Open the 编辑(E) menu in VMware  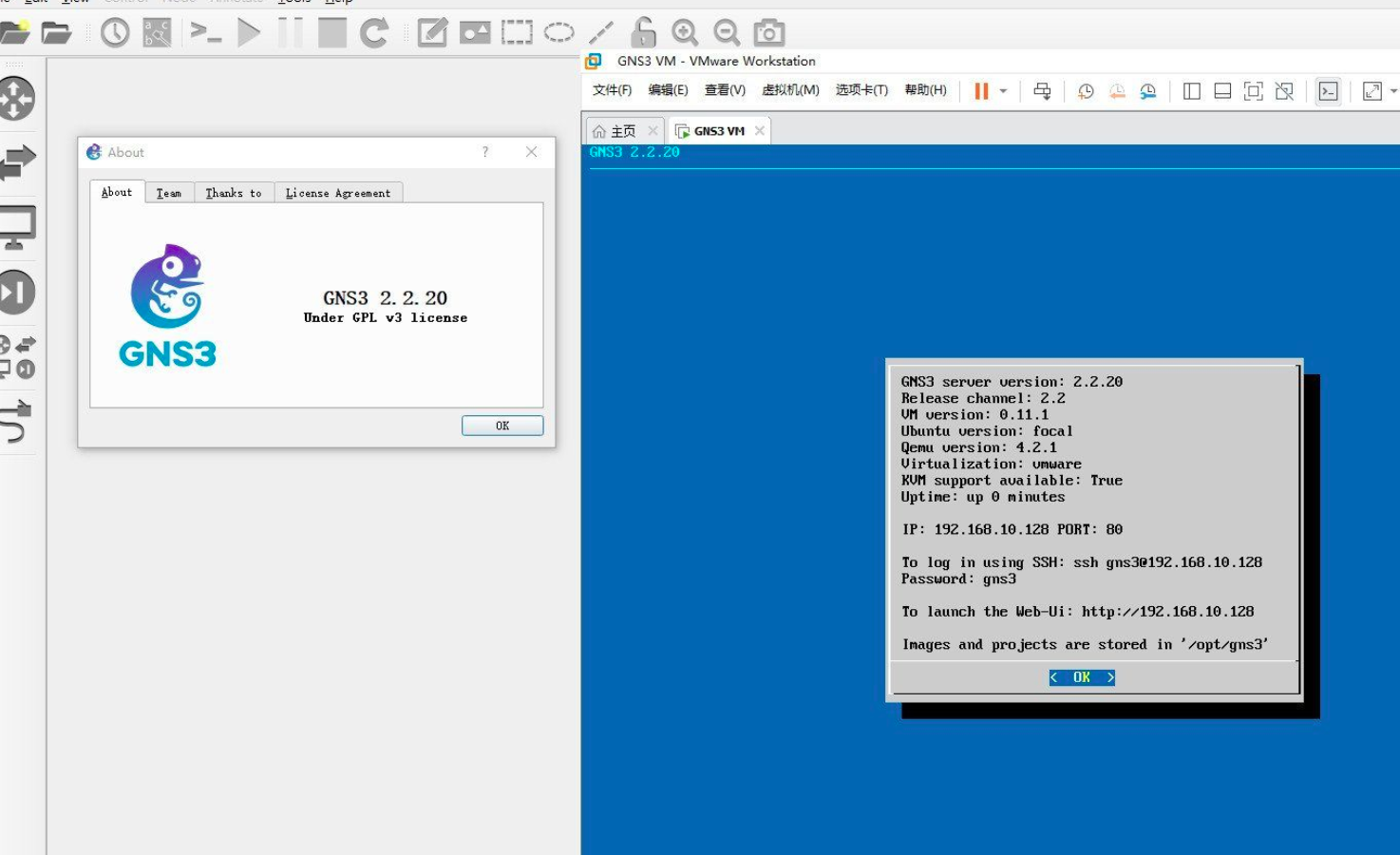(668, 90)
